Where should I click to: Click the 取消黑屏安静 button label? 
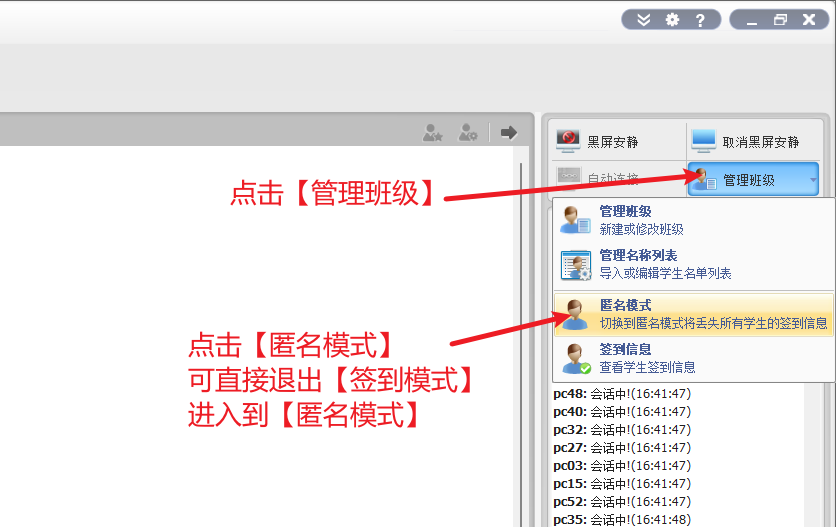tap(760, 142)
